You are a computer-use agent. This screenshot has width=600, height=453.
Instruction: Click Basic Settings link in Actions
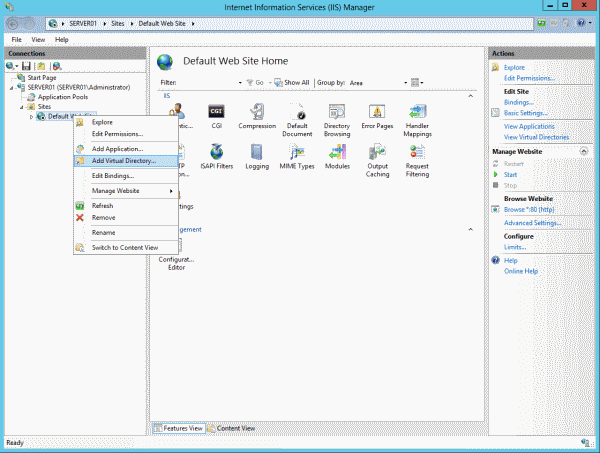(525, 113)
